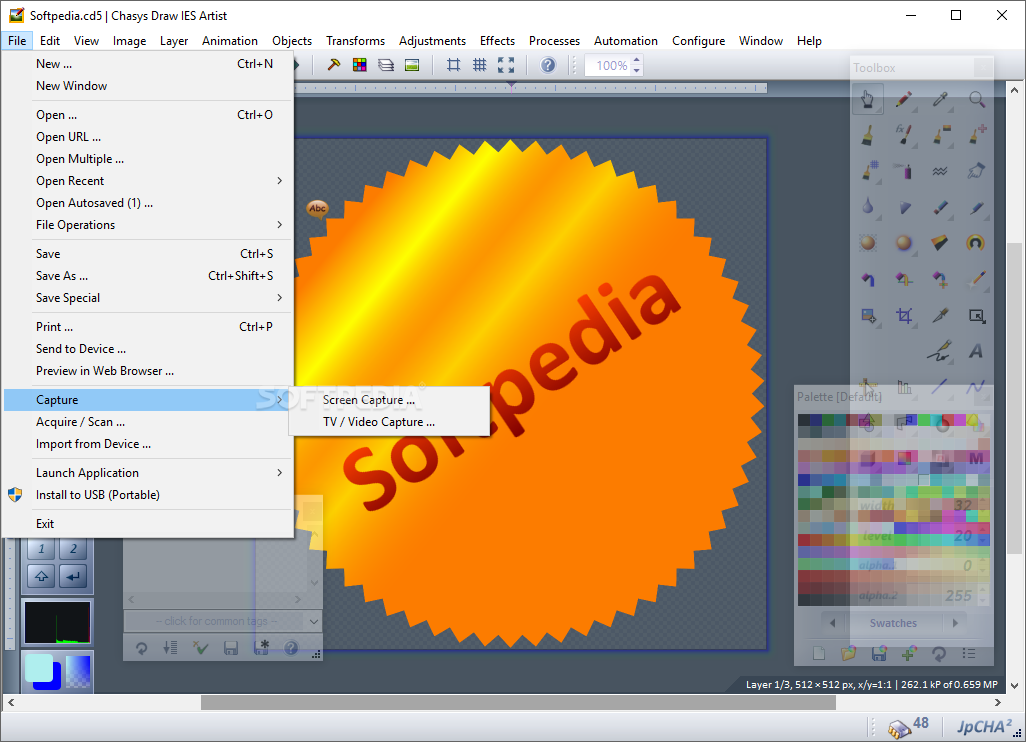The image size is (1026, 742).
Task: Select the red pencil tool in Toolbox
Action: 904,99
